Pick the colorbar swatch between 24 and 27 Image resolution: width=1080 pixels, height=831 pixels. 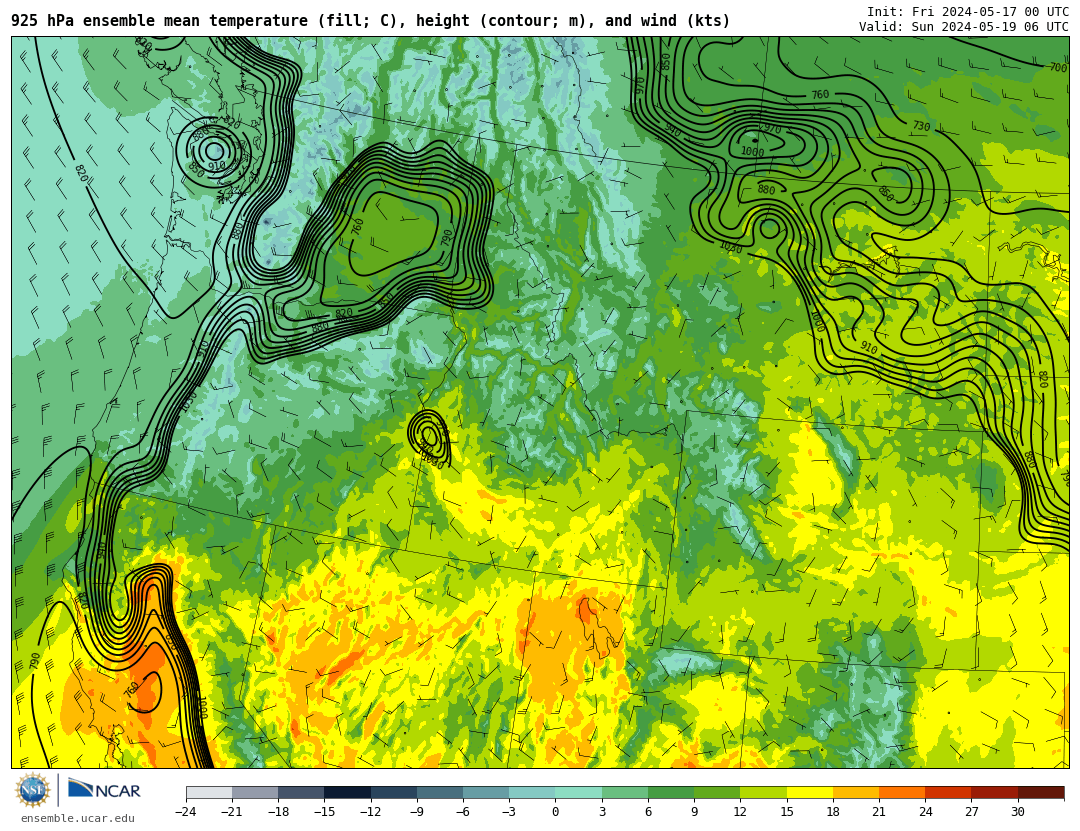point(948,792)
